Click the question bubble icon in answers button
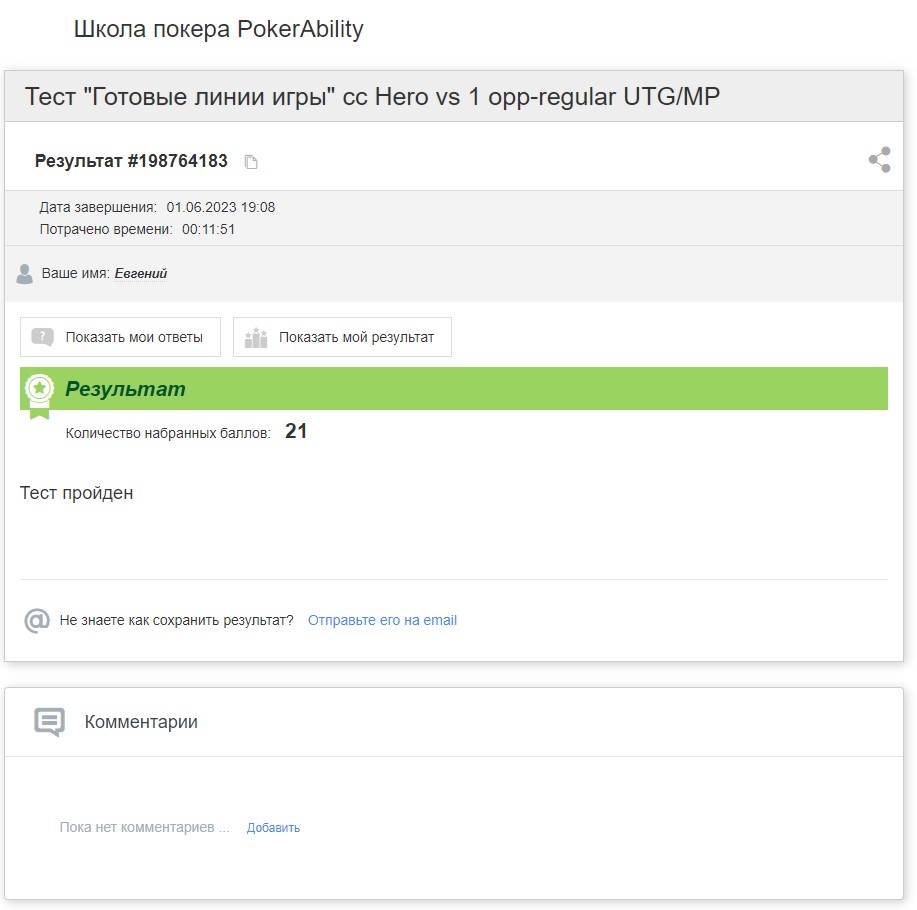The width and height of the screenshot is (917, 910). click(x=43, y=337)
